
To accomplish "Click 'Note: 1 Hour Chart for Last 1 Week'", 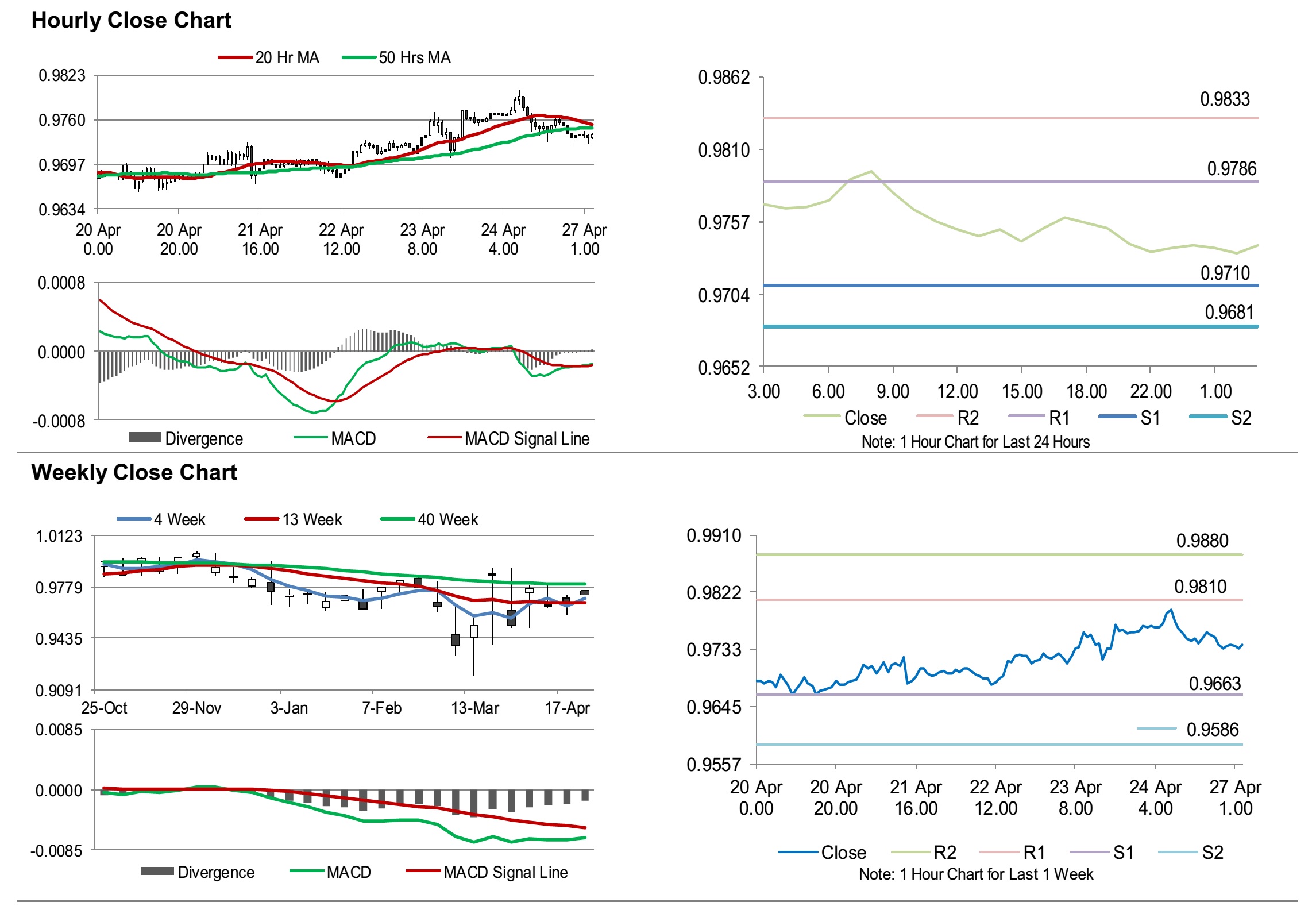I will pos(975,874).
